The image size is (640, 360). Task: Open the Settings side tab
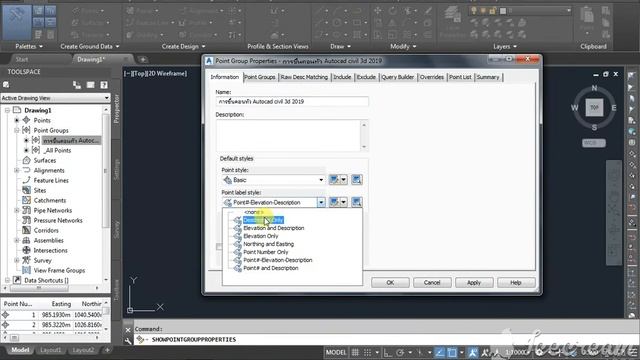pyautogui.click(x=116, y=169)
